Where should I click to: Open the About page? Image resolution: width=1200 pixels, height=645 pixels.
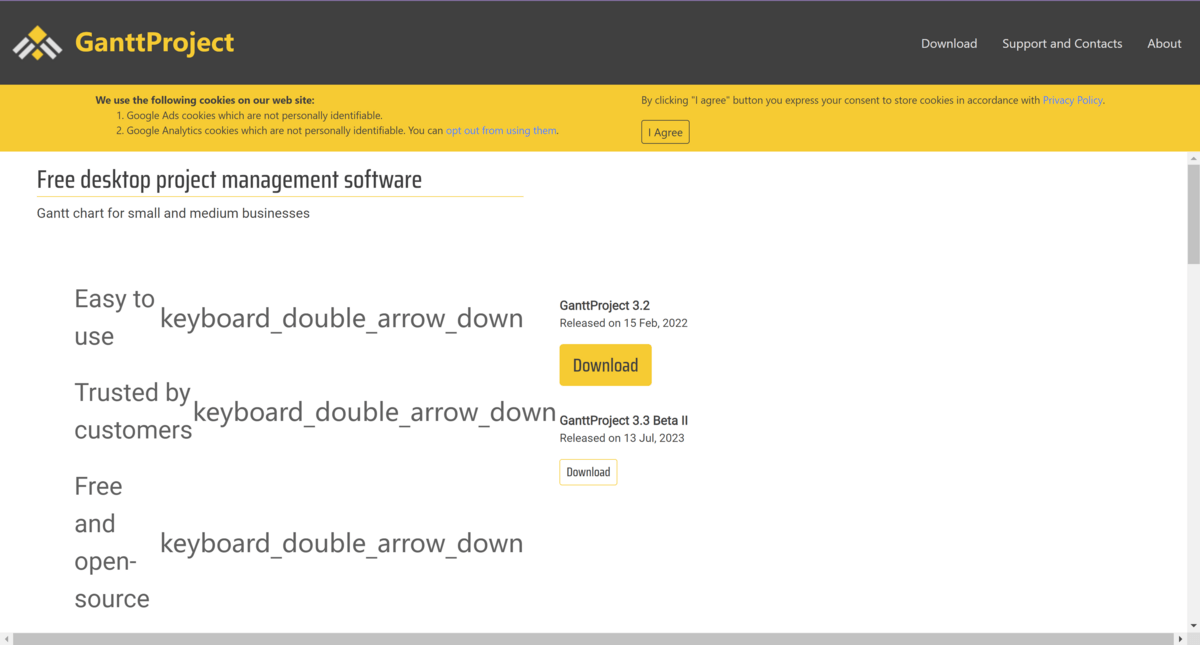1164,43
